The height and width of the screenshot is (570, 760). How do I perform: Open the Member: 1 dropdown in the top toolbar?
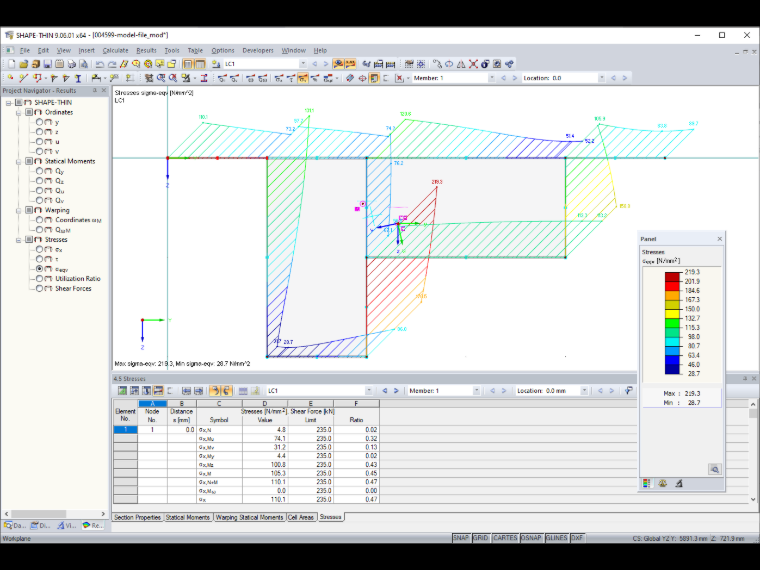click(491, 78)
